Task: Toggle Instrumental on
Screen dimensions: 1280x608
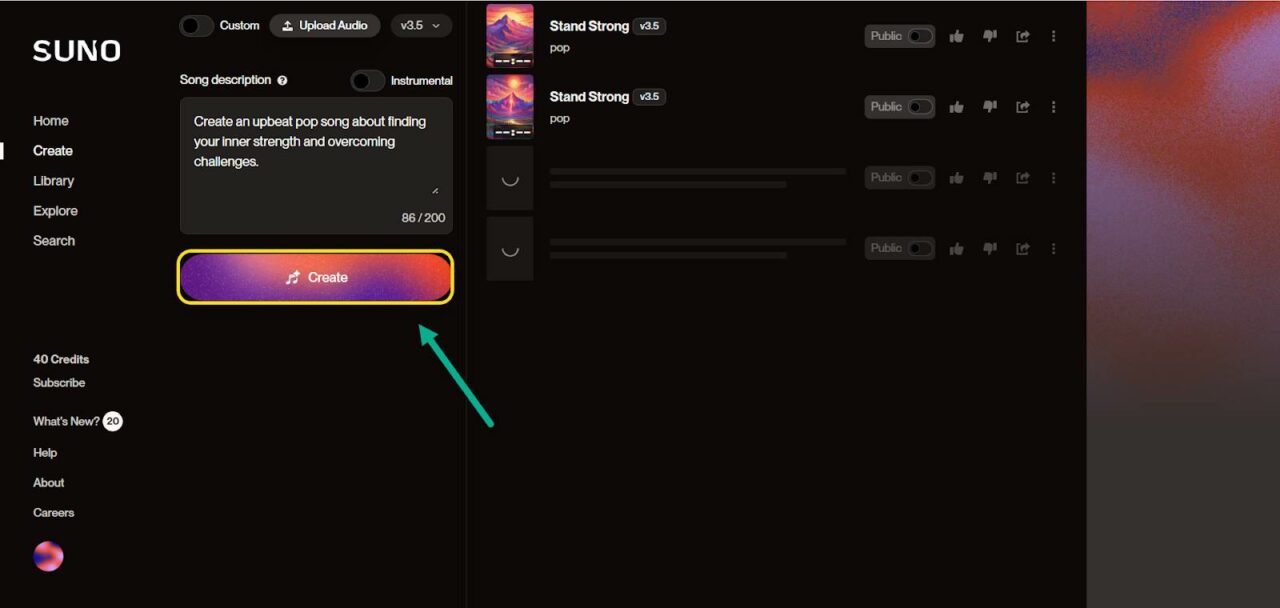Action: (367, 80)
